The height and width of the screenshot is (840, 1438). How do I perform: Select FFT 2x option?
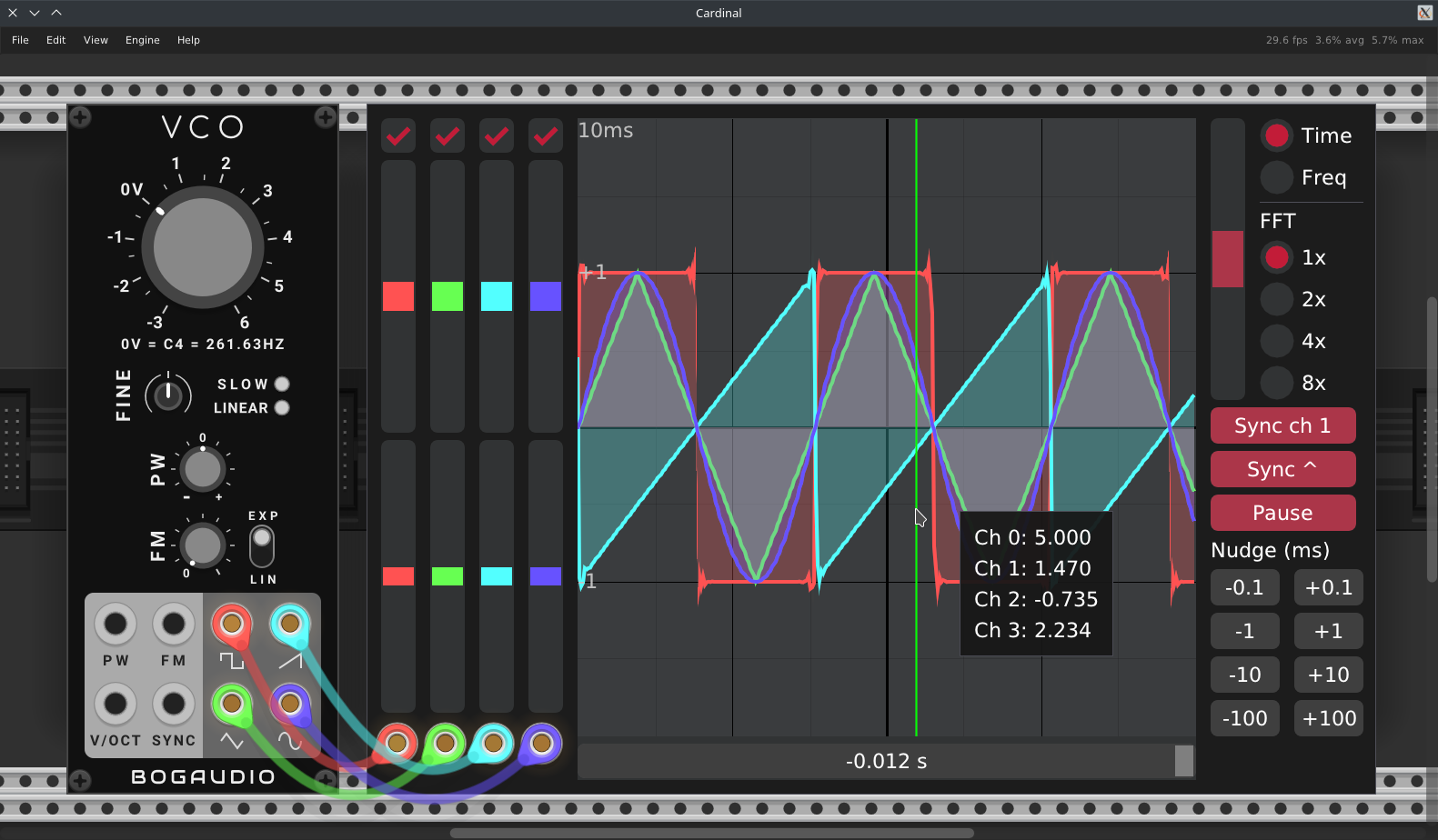[x=1277, y=299]
